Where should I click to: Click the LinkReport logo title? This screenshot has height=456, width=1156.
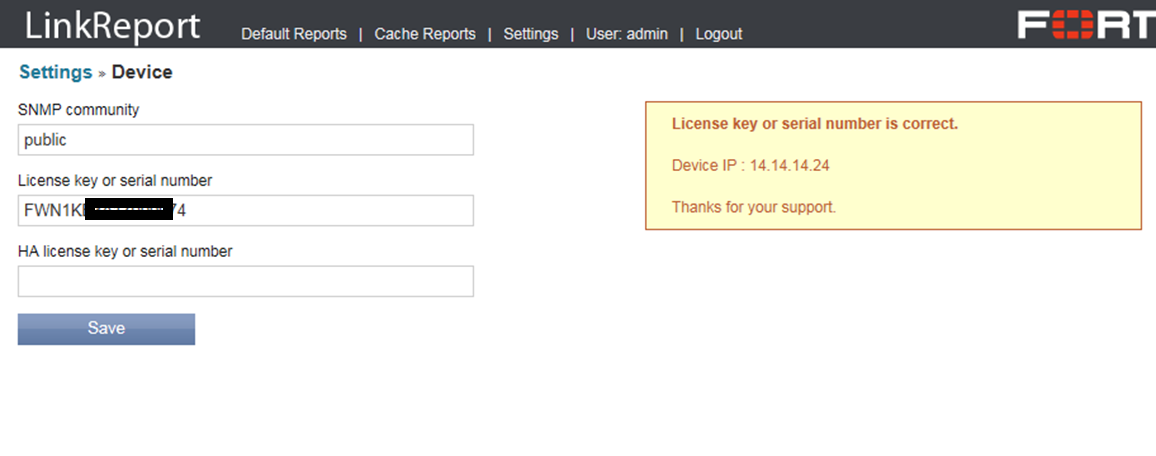tap(112, 26)
